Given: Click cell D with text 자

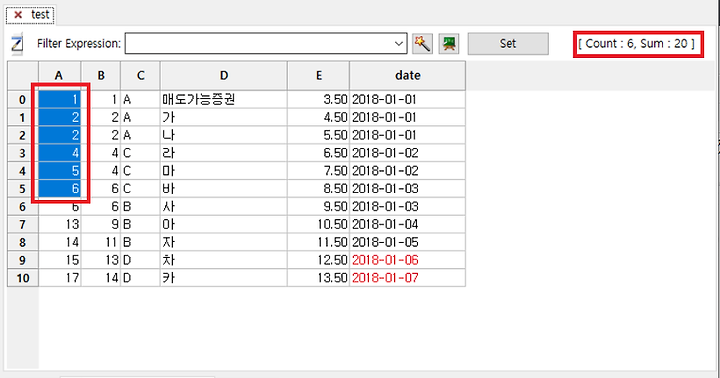Looking at the screenshot, I should tap(224, 243).
